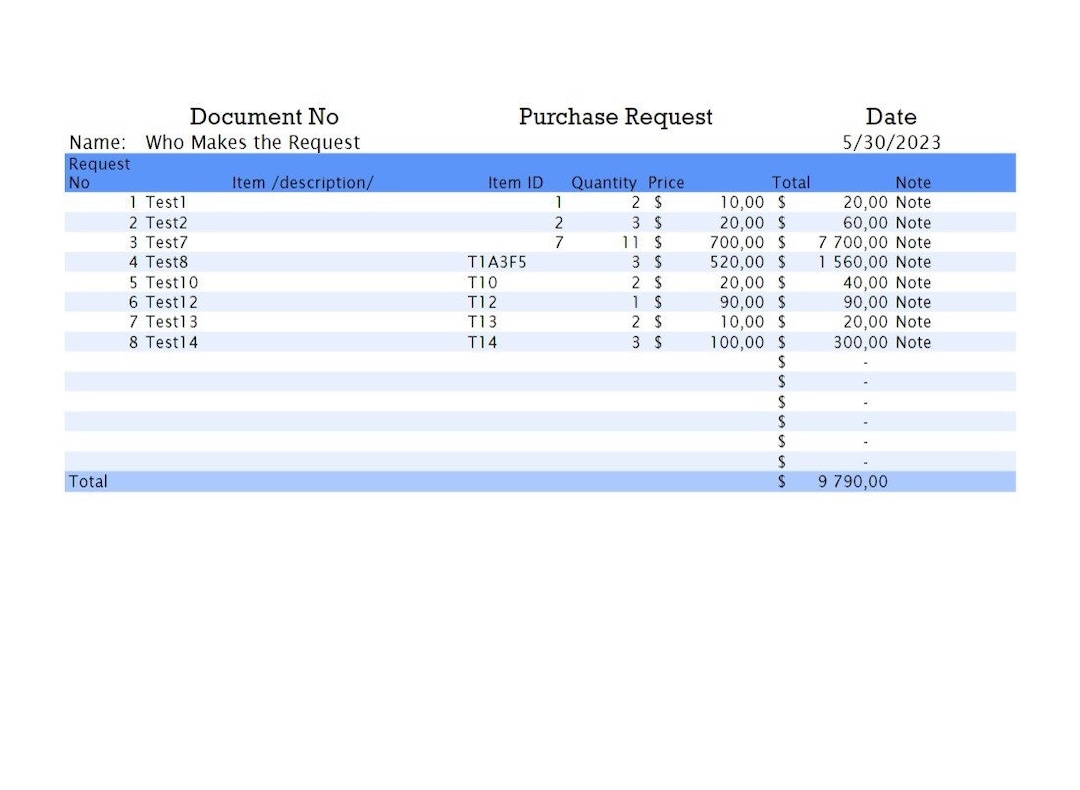The image size is (1080, 790).
Task: Select the Total column header
Action: coord(791,182)
